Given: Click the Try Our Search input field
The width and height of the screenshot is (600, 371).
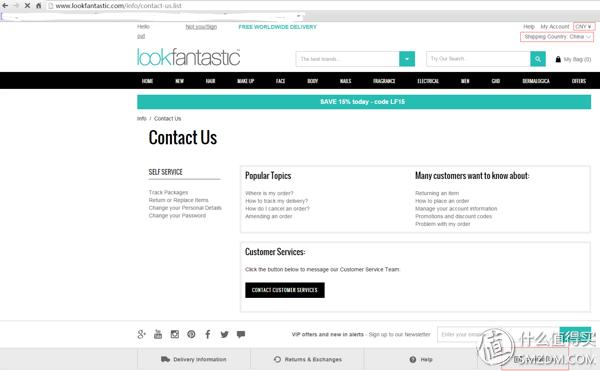Looking at the screenshot, I should tap(478, 59).
